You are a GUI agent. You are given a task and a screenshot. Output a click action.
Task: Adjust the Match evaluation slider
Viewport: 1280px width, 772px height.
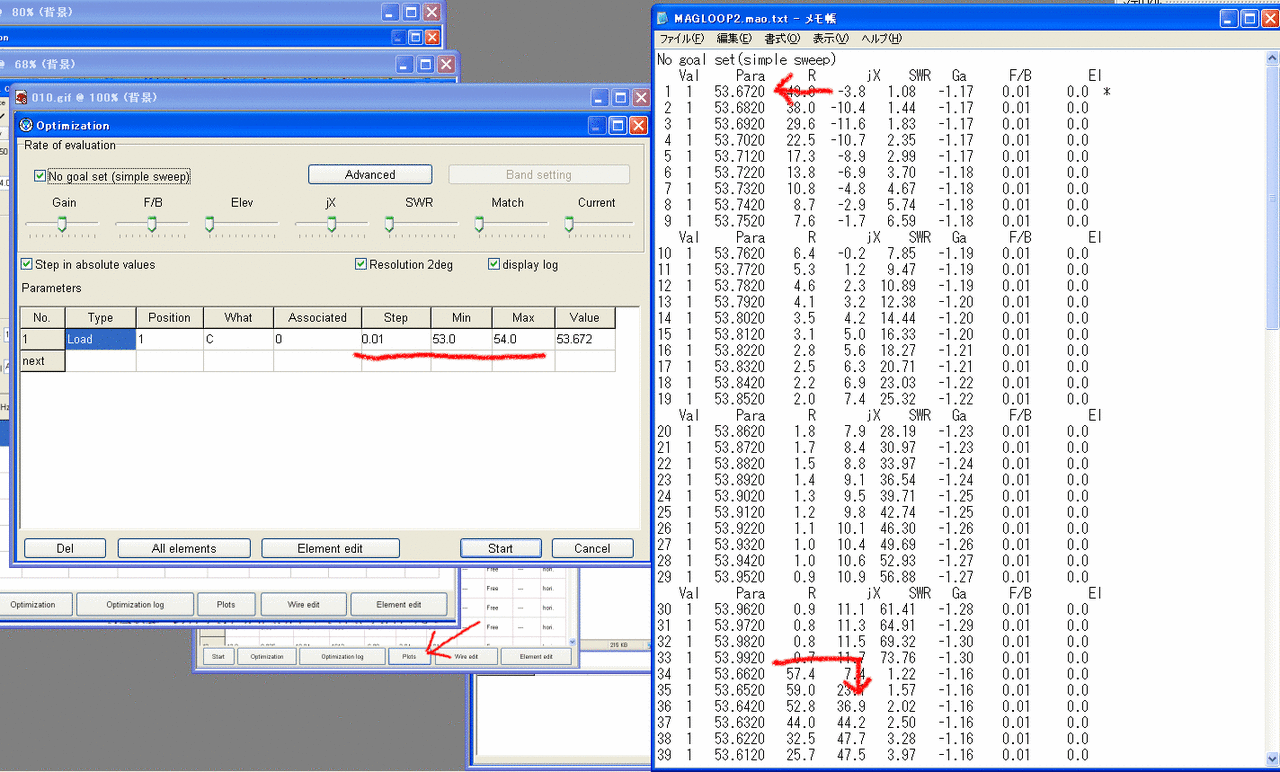(x=479, y=225)
